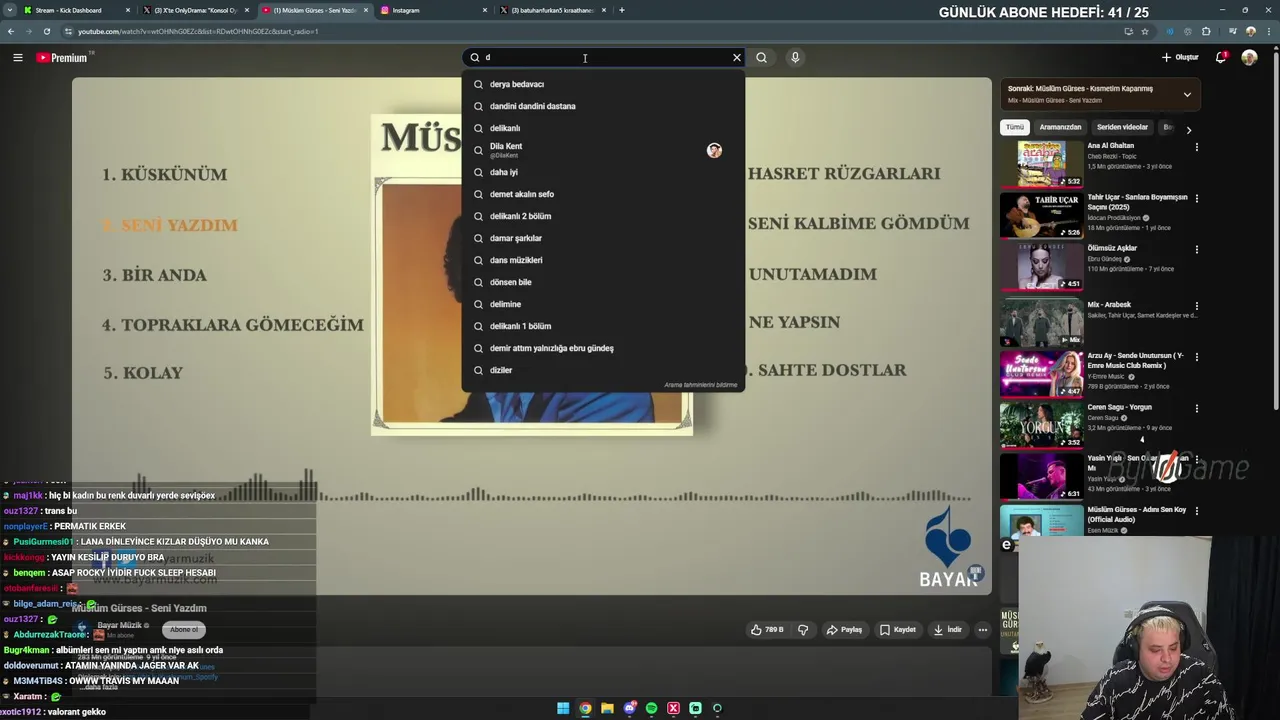Viewport: 1280px width, 720px height.
Task: Choose 'diziler' suggestion
Action: point(604,370)
